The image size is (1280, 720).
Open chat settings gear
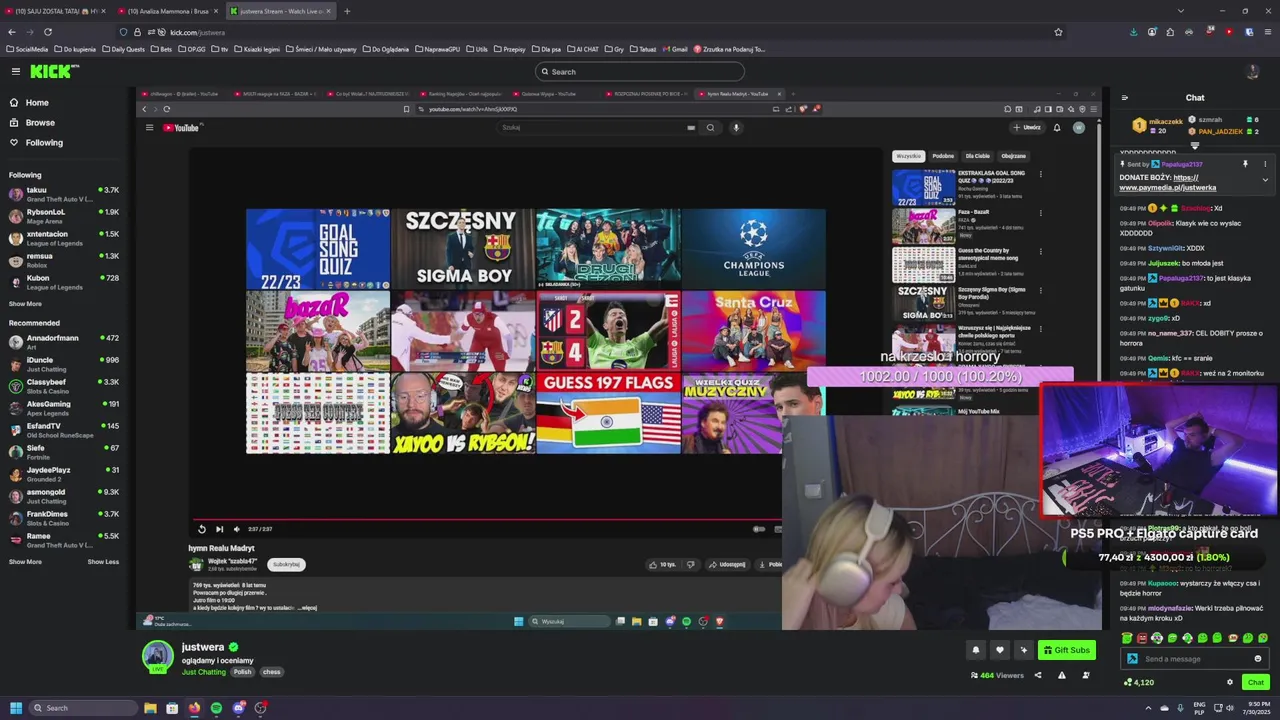pyautogui.click(x=1230, y=682)
